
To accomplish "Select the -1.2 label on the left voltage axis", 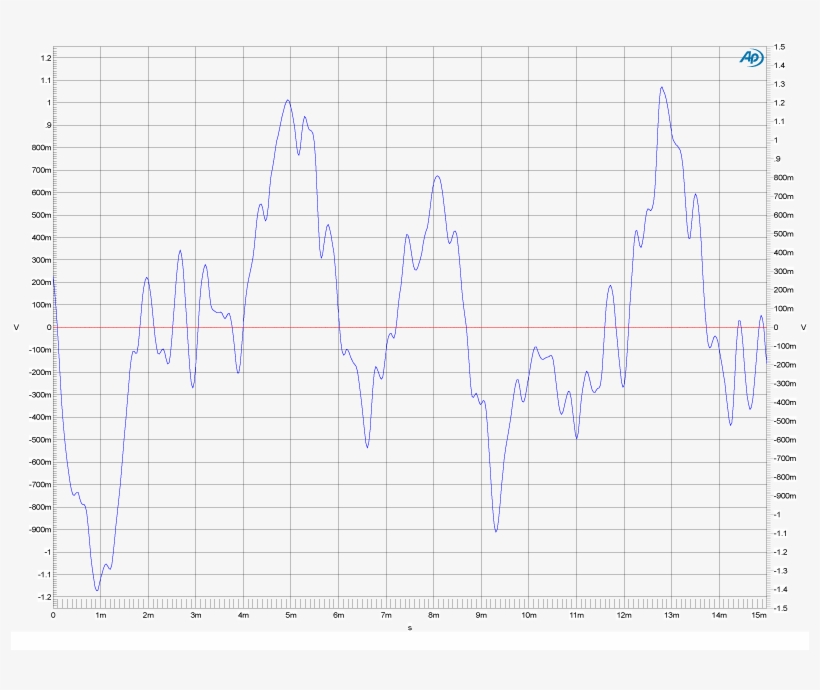I will 44,597.
